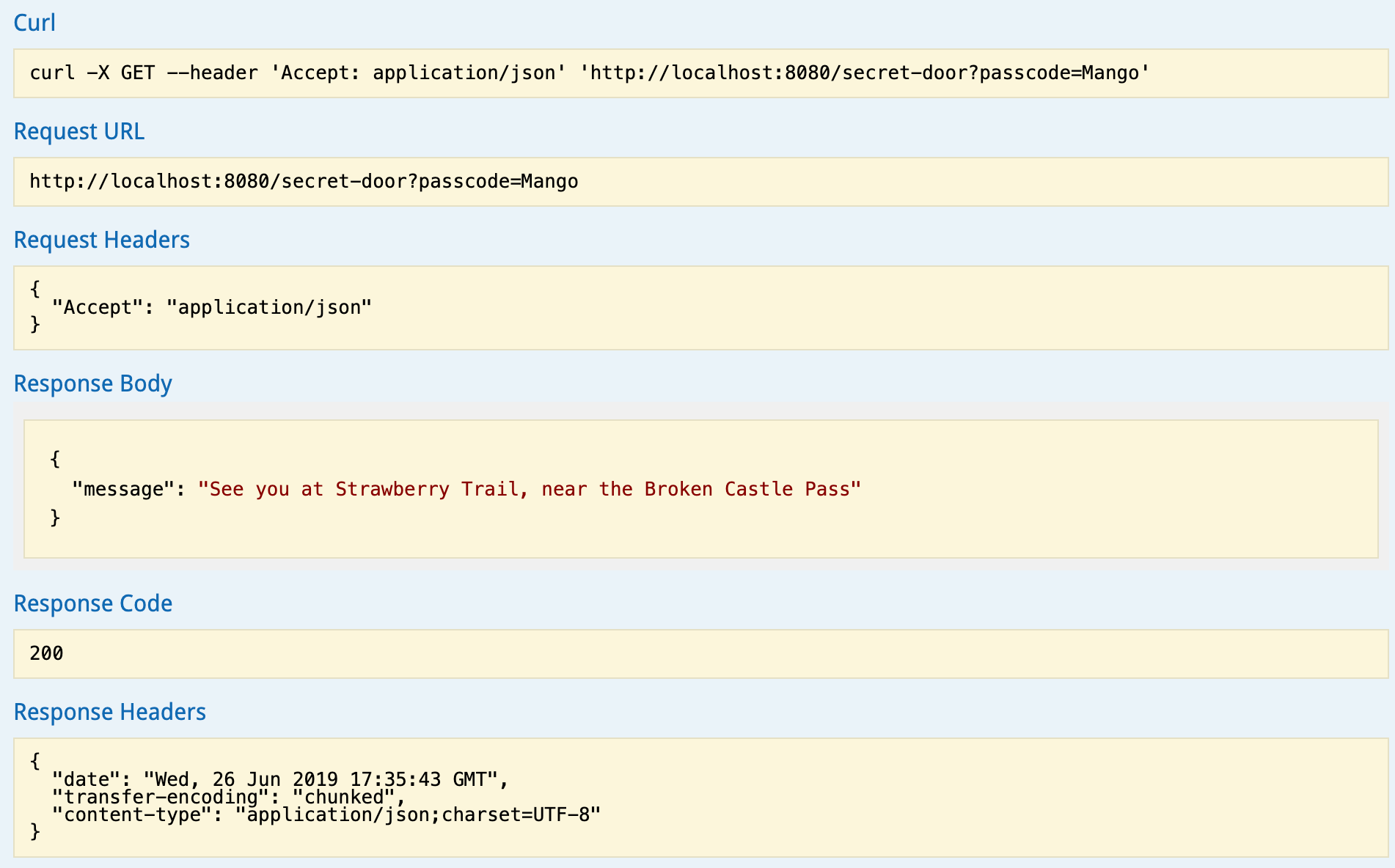
Task: Click the Curl section heading
Action: point(34,22)
